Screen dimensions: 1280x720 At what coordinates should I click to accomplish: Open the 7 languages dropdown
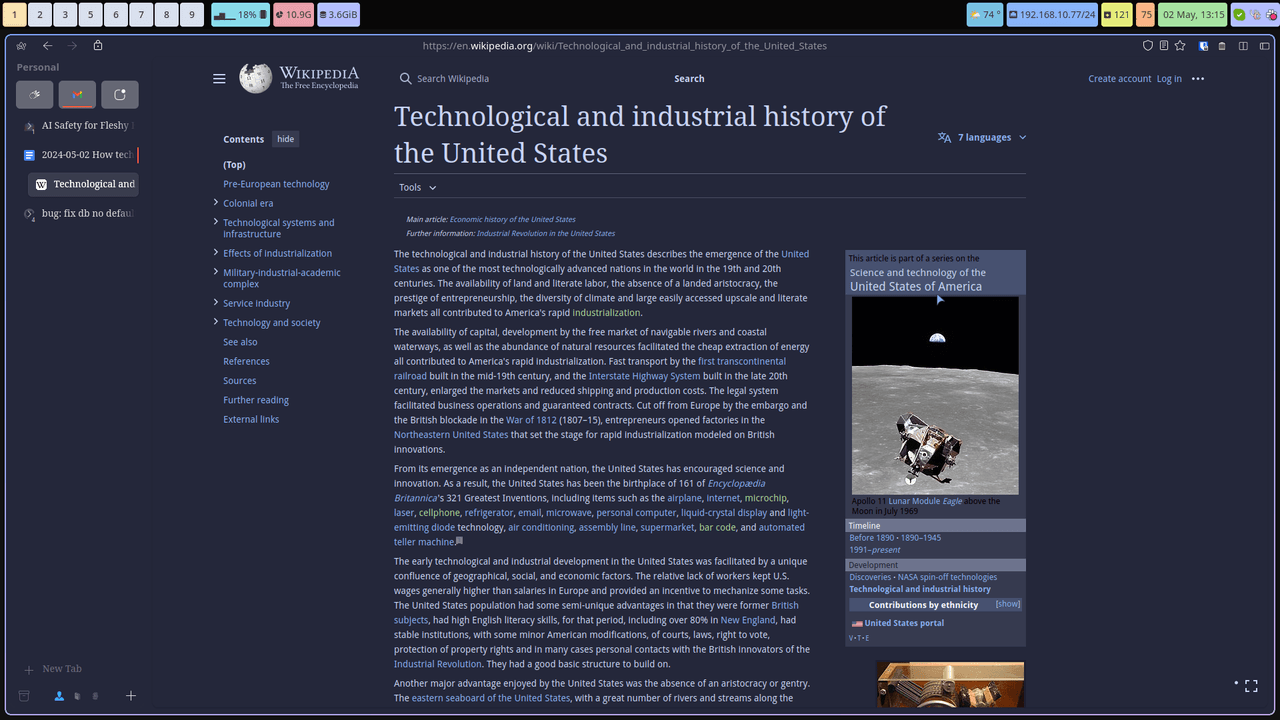(x=982, y=137)
